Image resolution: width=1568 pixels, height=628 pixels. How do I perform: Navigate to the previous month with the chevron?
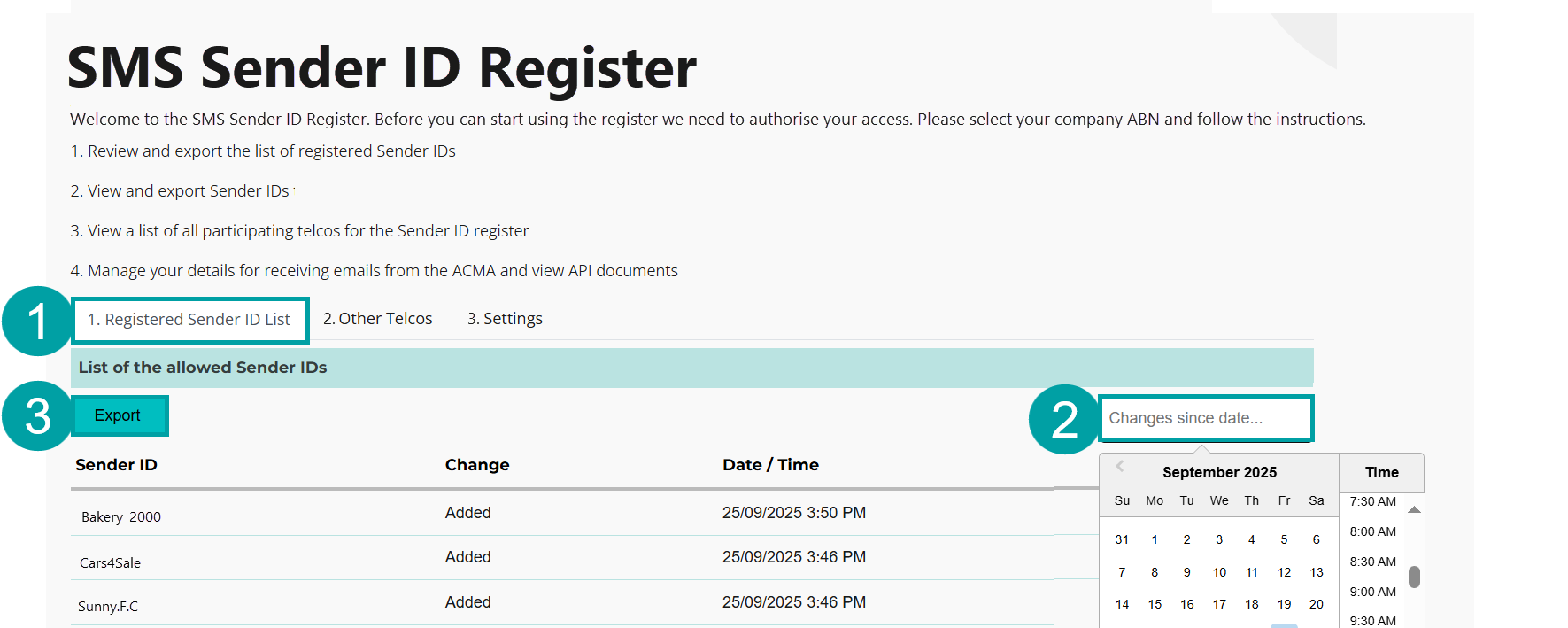1121,467
